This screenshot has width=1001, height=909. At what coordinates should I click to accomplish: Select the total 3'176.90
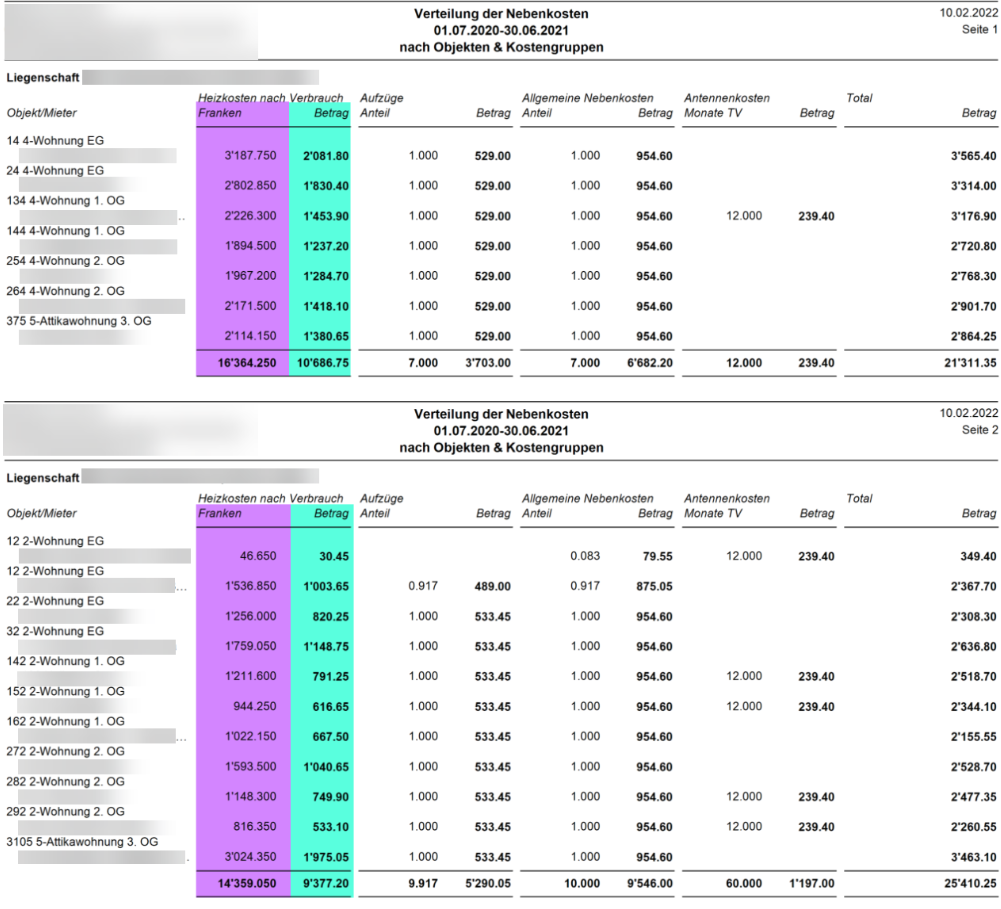click(x=973, y=216)
